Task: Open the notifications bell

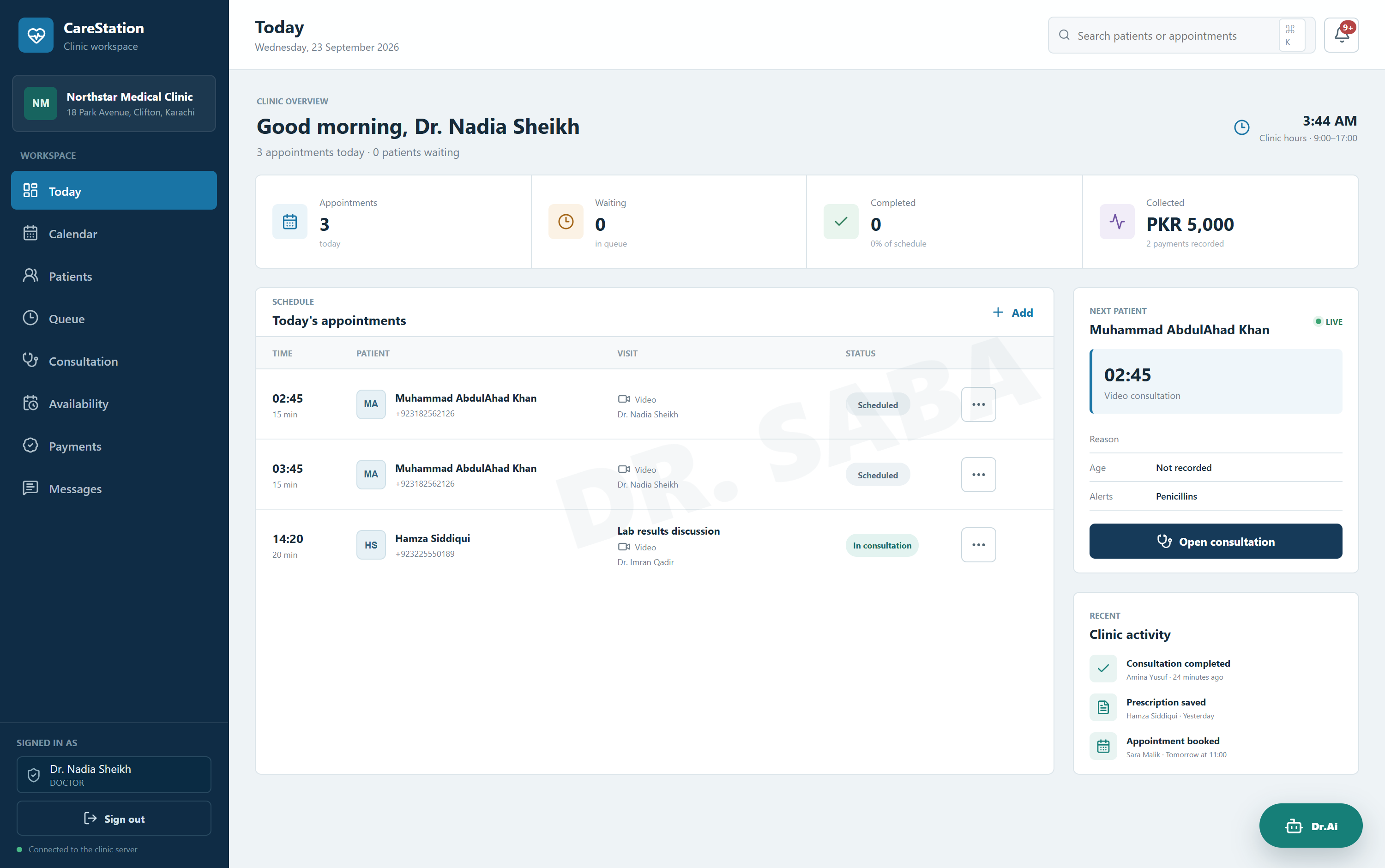Action: 1341,35
